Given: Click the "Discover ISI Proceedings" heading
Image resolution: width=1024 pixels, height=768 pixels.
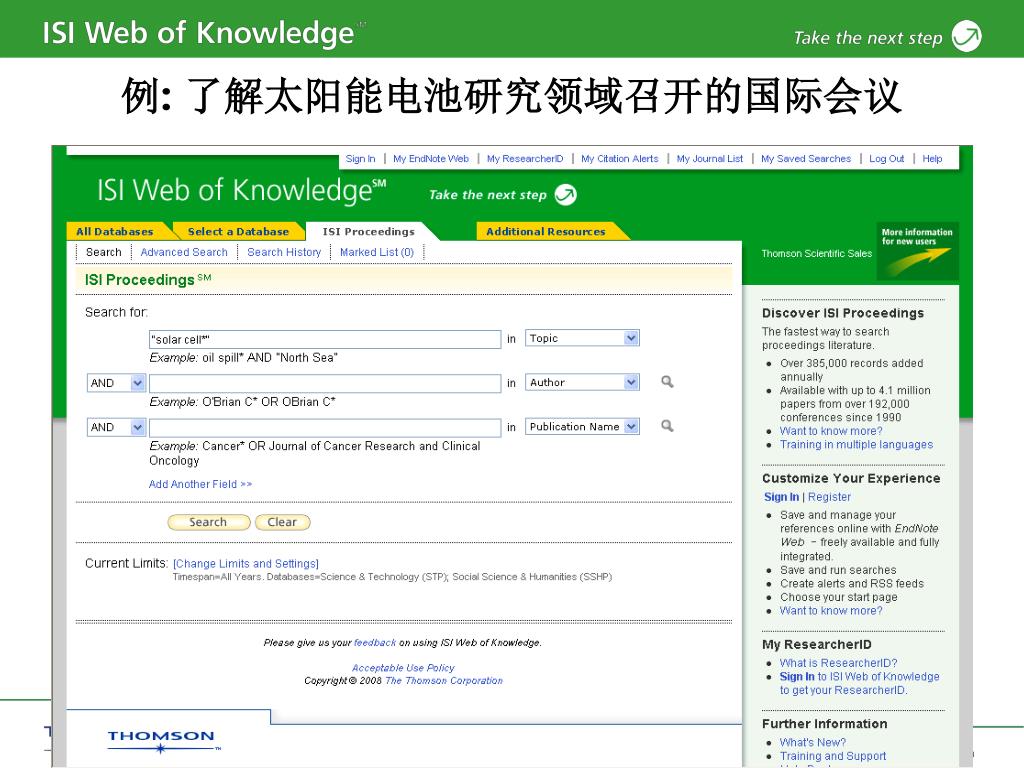Looking at the screenshot, I should click(843, 313).
